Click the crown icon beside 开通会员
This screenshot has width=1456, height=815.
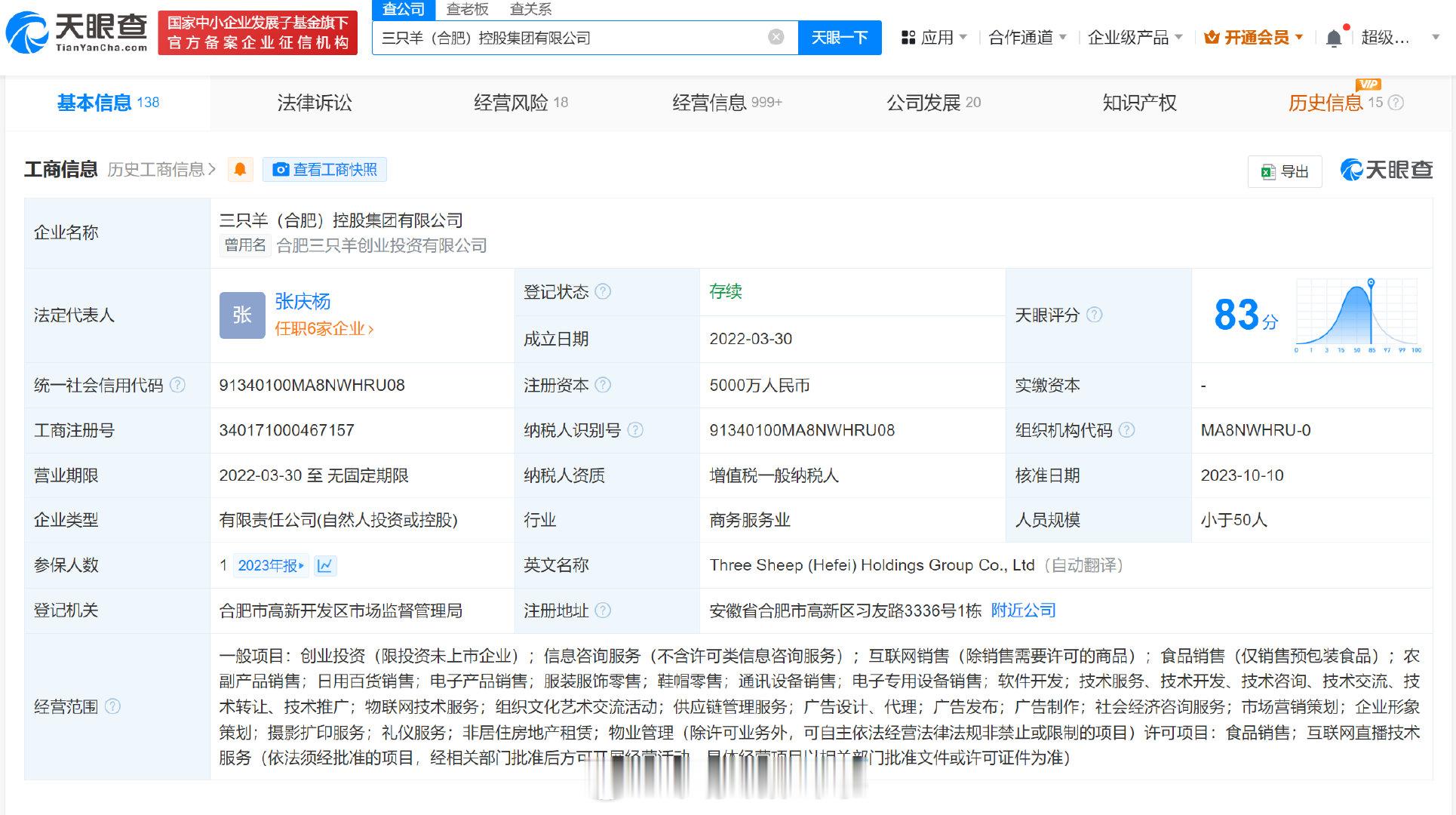[1212, 38]
